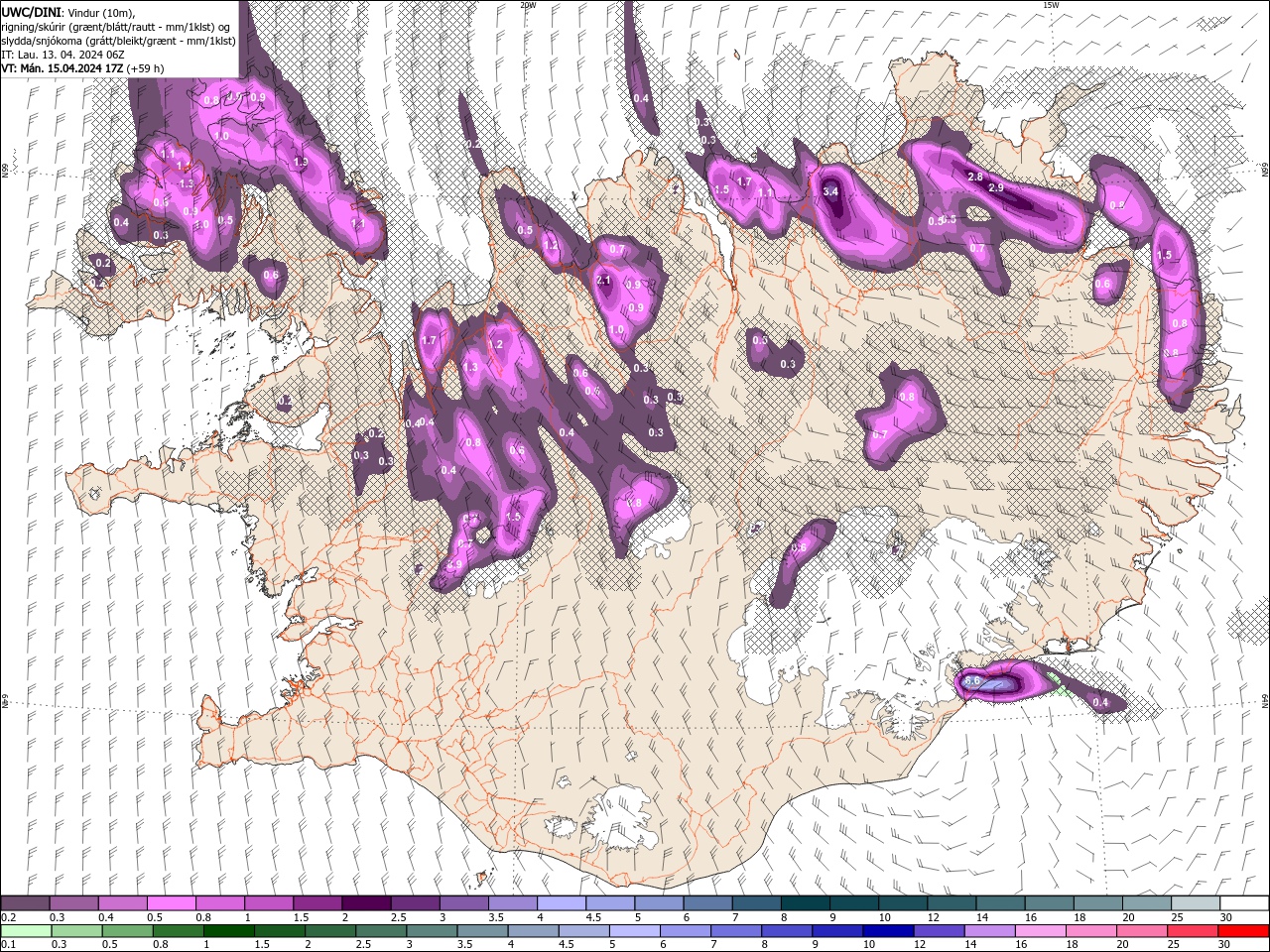Click the "IT: Lau. 13. 04. 2024 06Z" line
1270x952 pixels.
62,55
